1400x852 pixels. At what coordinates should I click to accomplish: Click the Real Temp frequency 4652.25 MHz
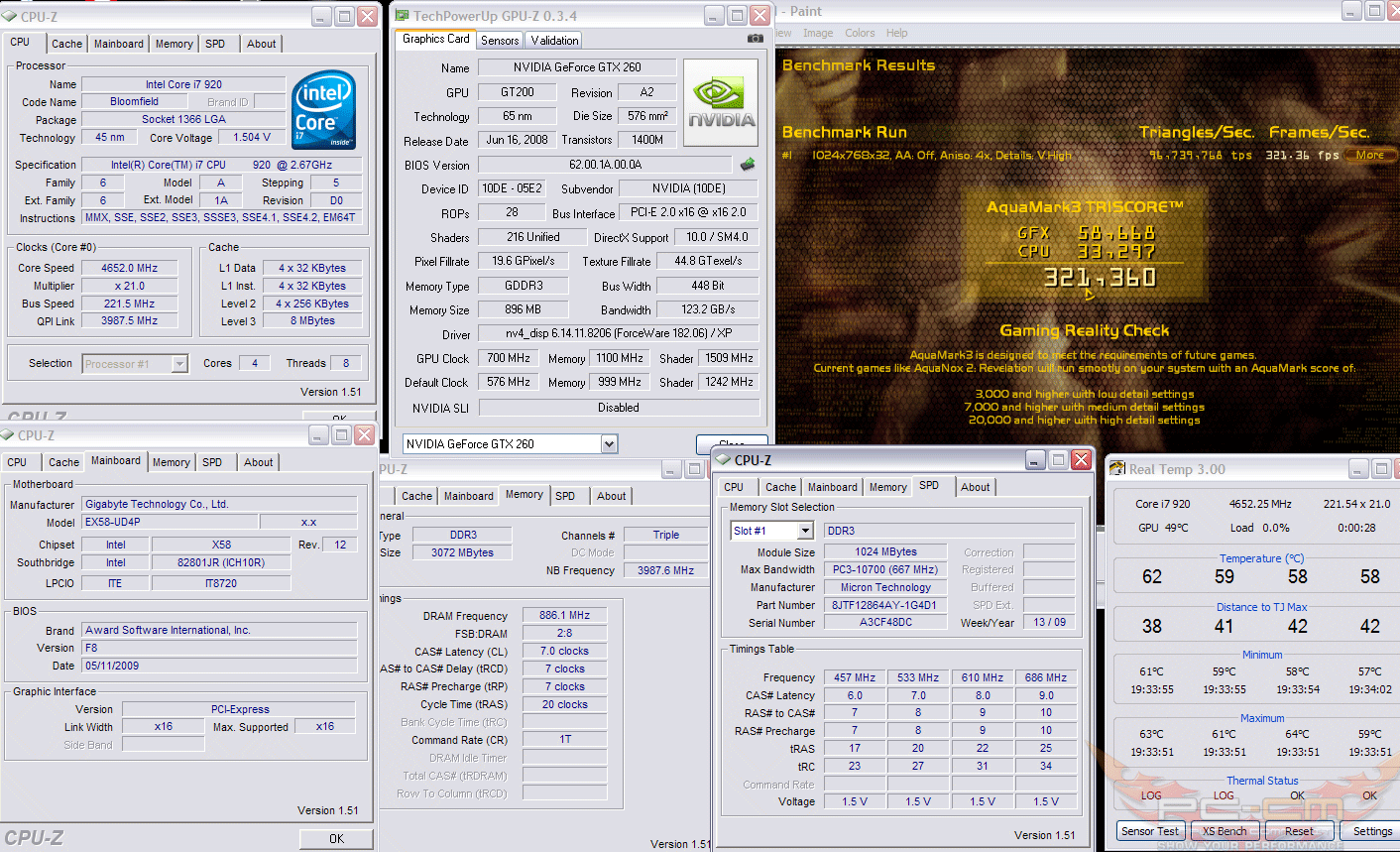point(1260,504)
